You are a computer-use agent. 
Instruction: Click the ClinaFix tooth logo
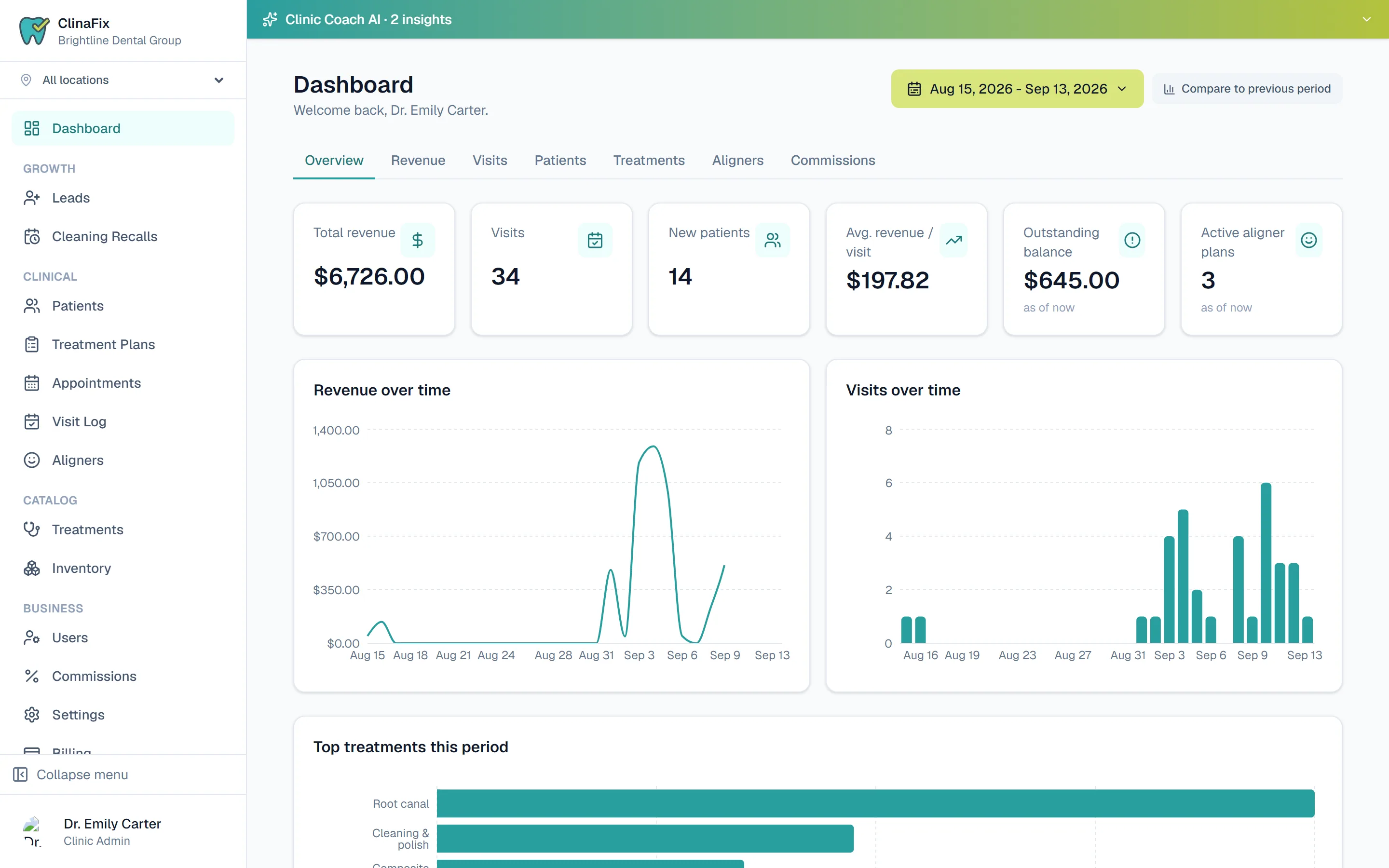click(34, 30)
